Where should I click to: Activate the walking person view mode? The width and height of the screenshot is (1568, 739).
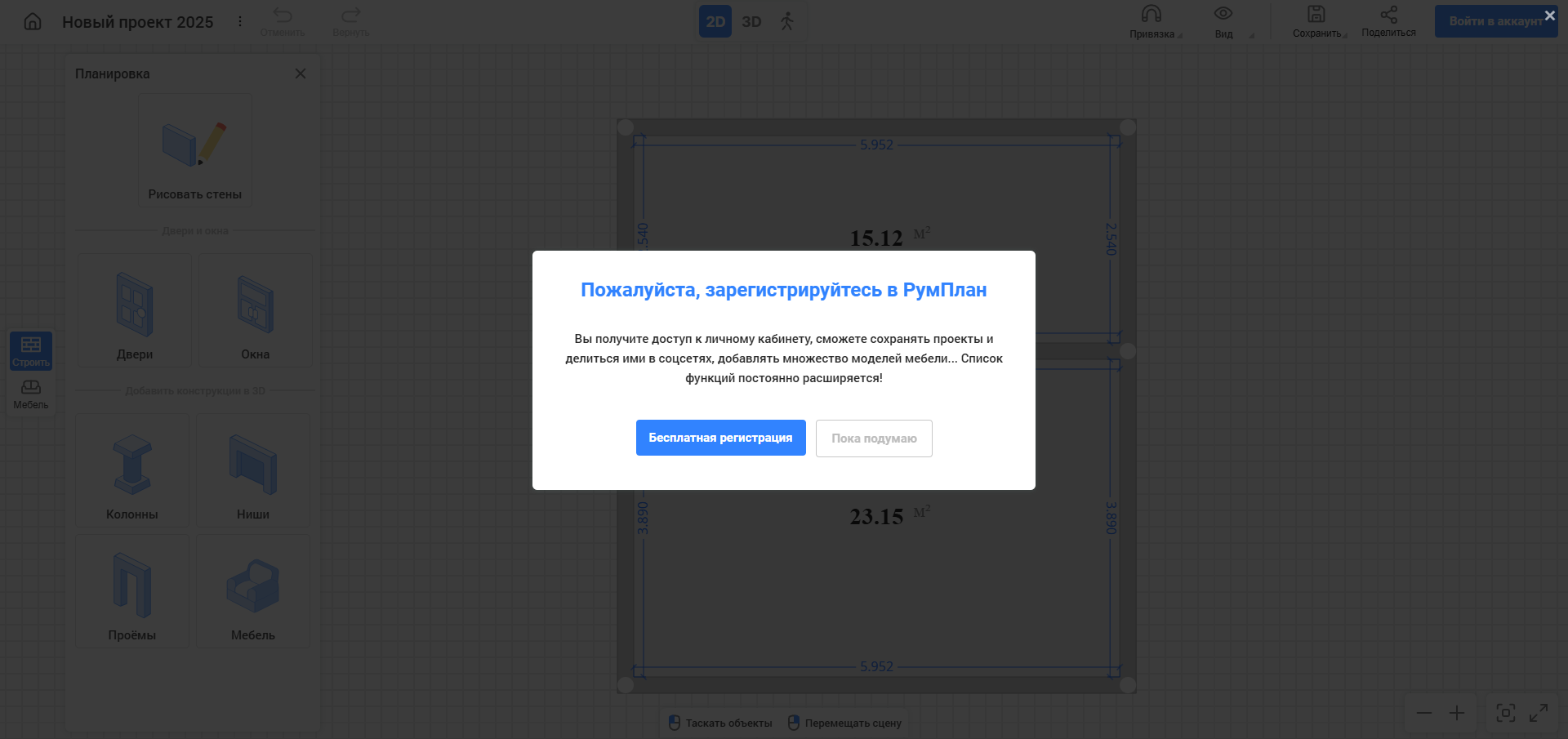[787, 21]
